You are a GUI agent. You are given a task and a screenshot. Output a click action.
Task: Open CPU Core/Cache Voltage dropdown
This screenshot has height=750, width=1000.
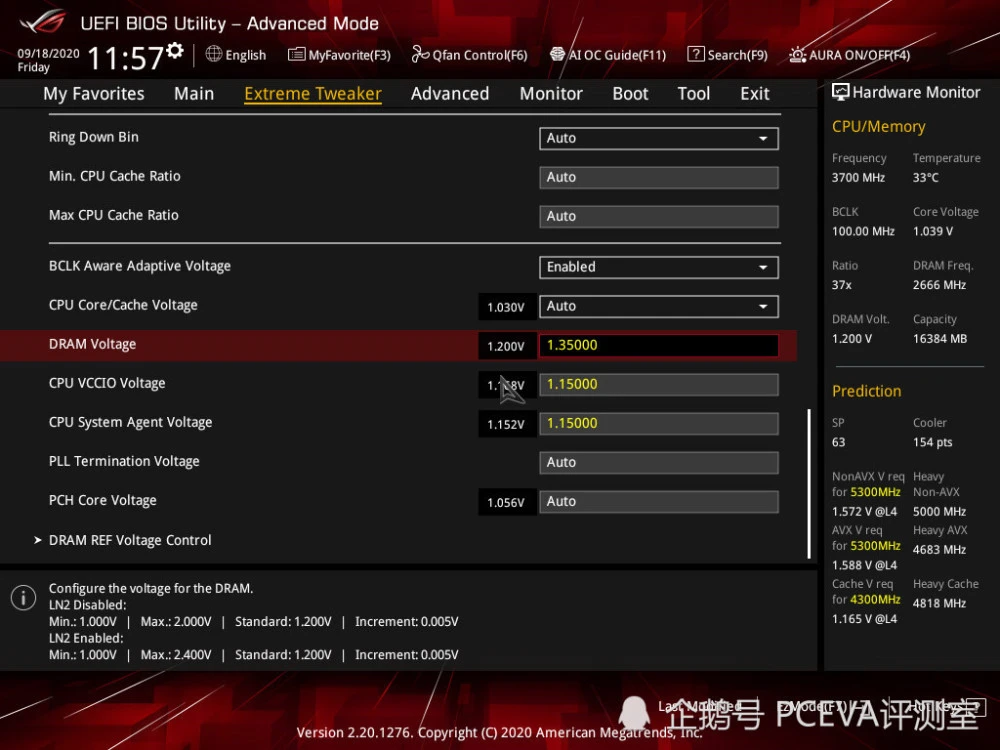point(659,306)
